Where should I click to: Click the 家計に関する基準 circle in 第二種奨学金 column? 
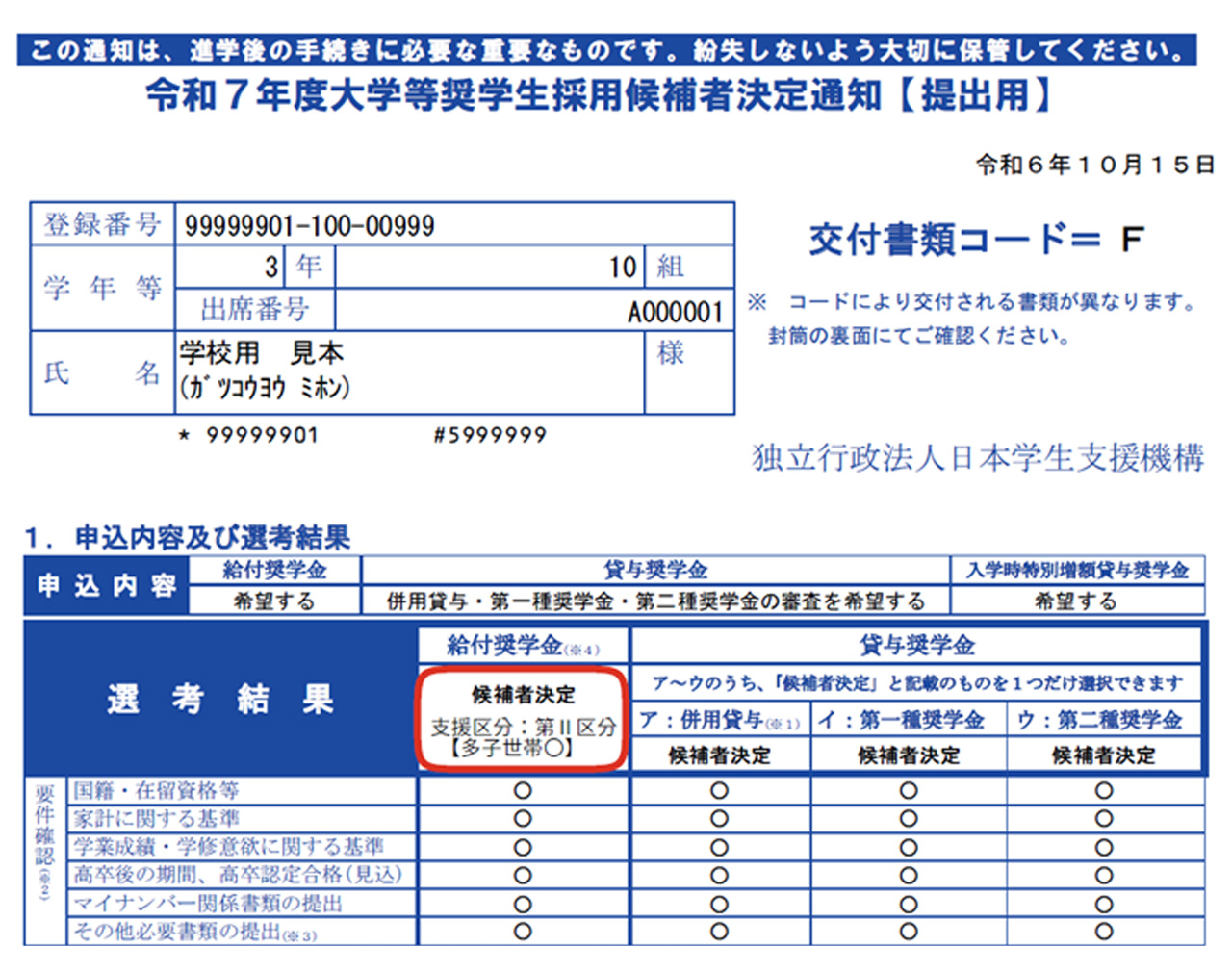1104,819
